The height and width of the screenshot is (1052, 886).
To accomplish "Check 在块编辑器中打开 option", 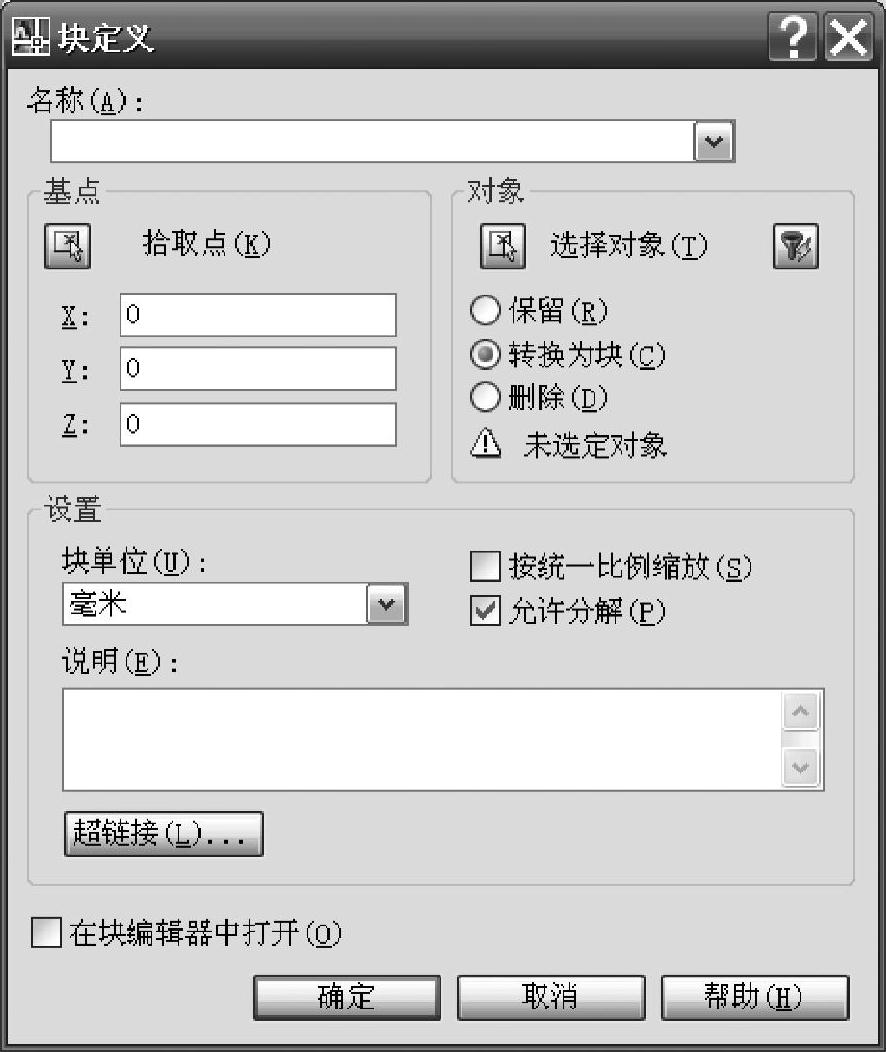I will [x=47, y=934].
